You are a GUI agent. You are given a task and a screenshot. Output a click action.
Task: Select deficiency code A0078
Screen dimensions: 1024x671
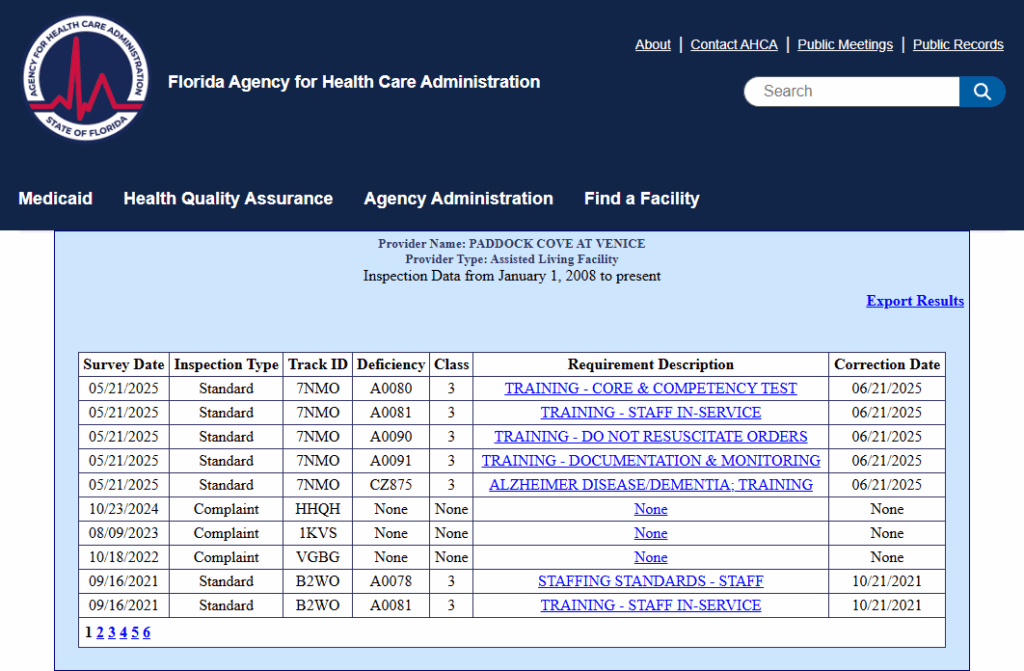point(391,581)
